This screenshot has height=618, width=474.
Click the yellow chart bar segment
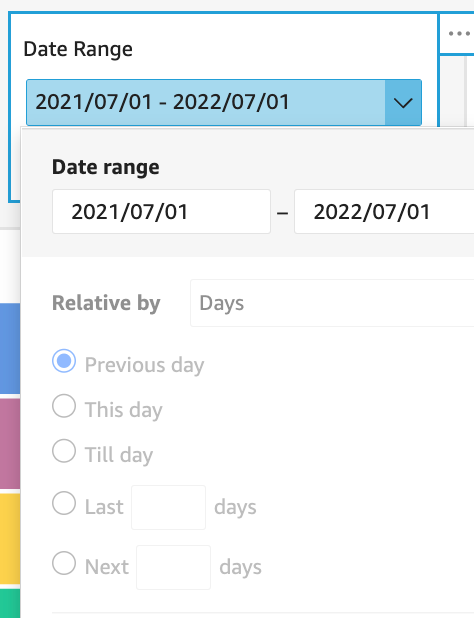(x=10, y=539)
